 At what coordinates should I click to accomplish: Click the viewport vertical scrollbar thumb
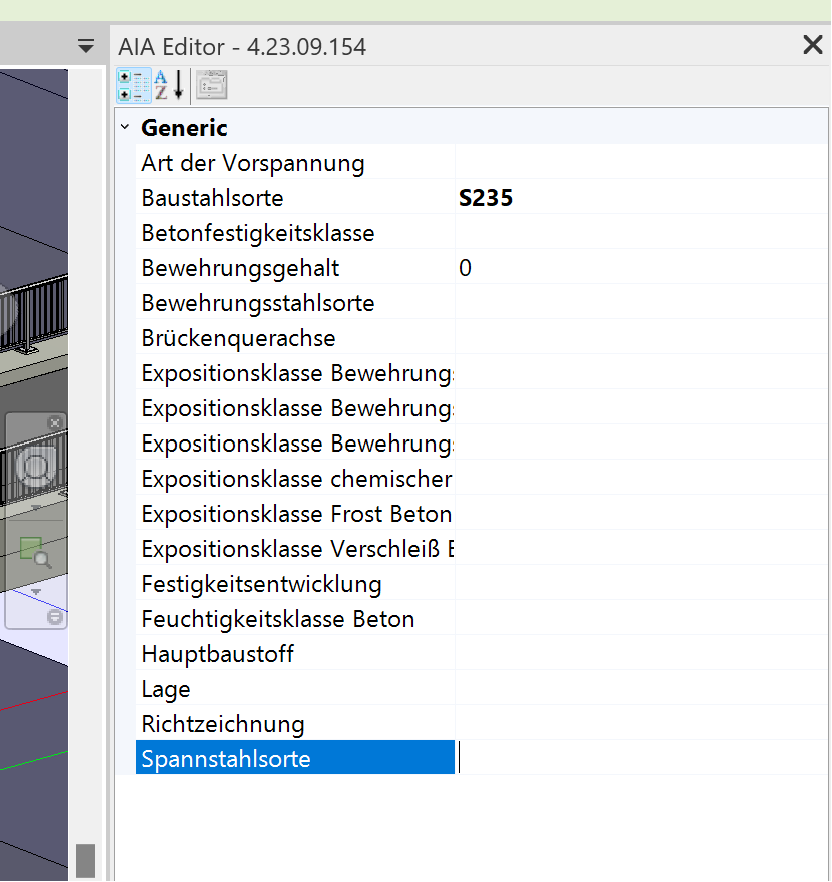pyautogui.click(x=86, y=860)
